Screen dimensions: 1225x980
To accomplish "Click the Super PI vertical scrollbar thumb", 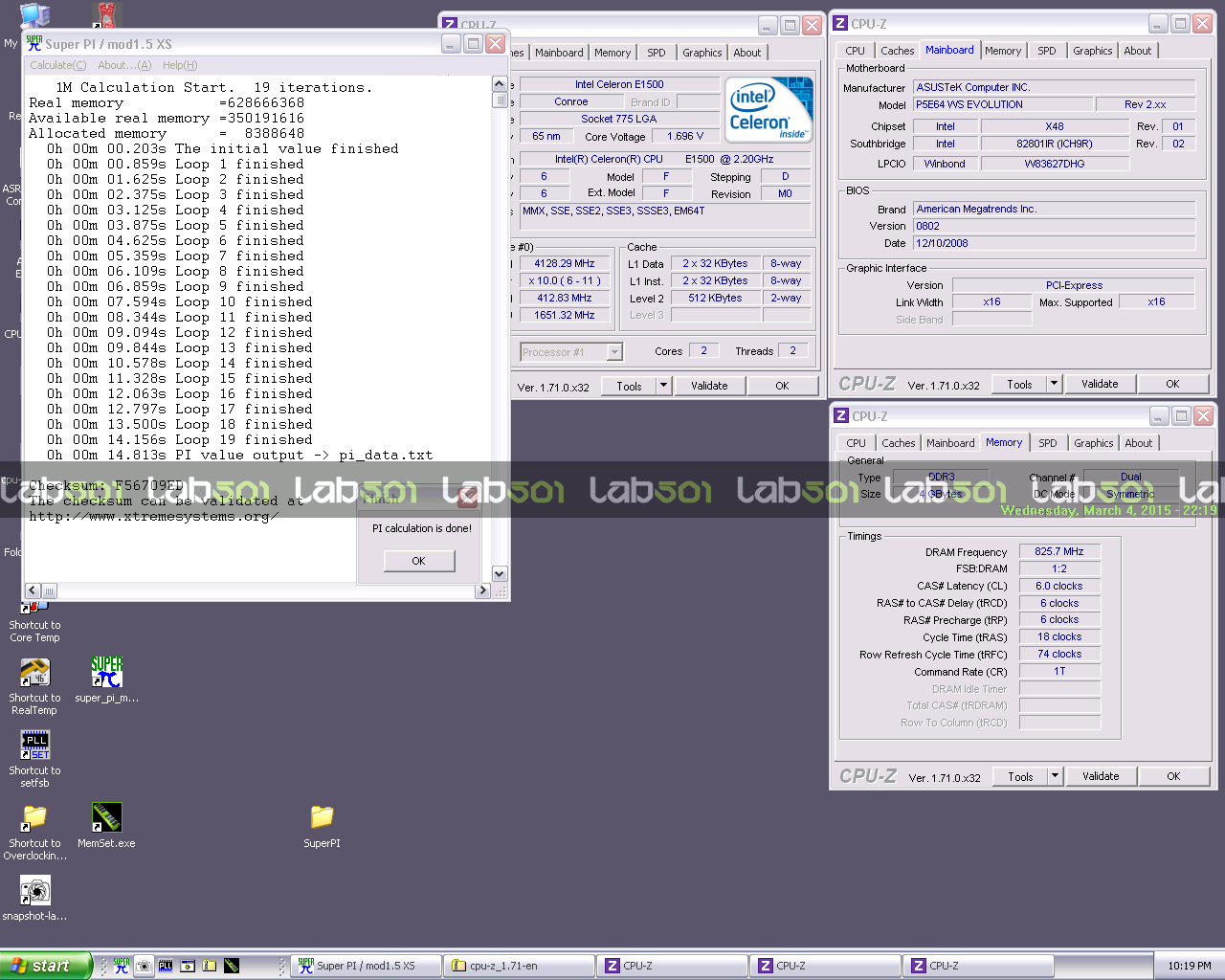I will pyautogui.click(x=500, y=100).
